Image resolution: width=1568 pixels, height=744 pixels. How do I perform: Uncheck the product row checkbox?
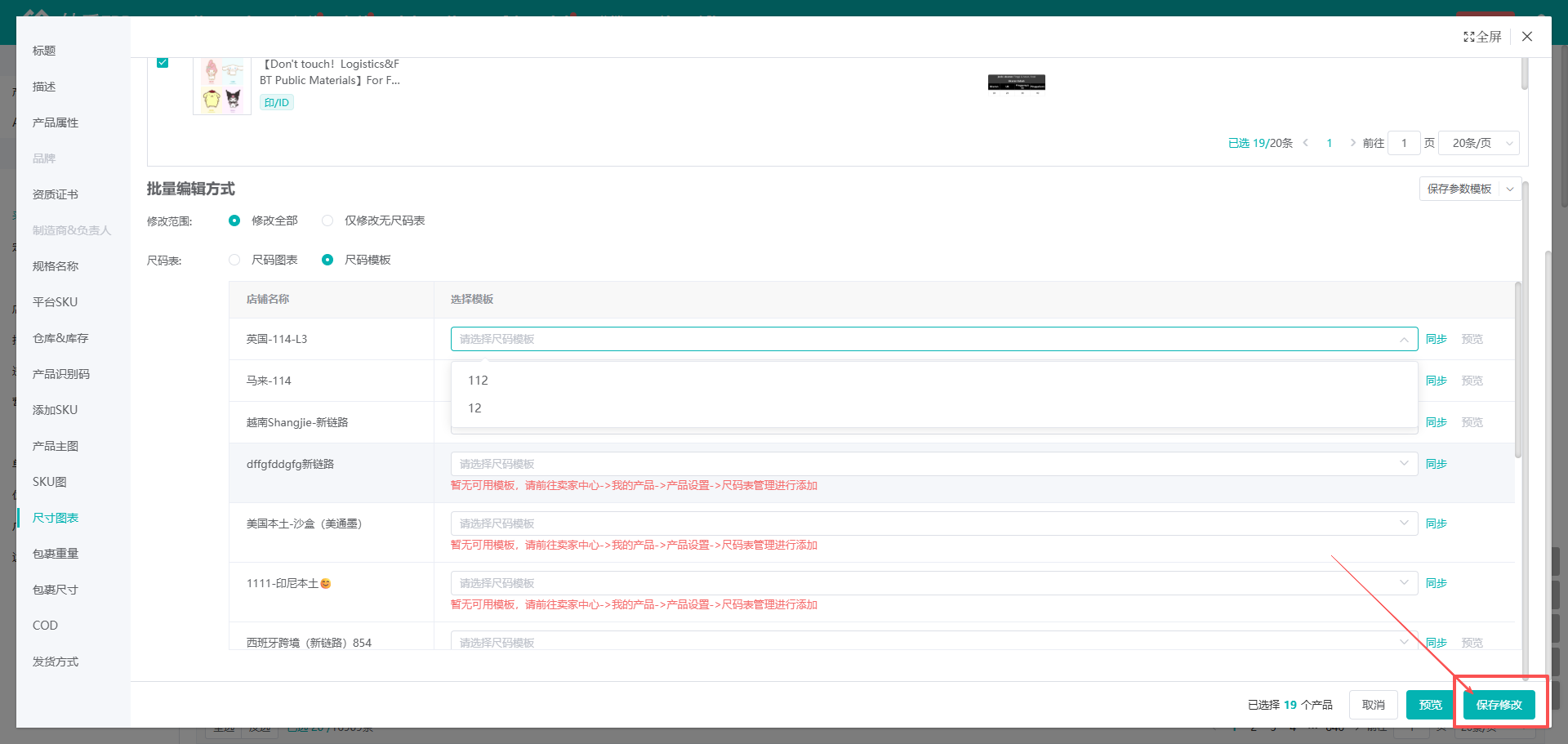[x=163, y=63]
